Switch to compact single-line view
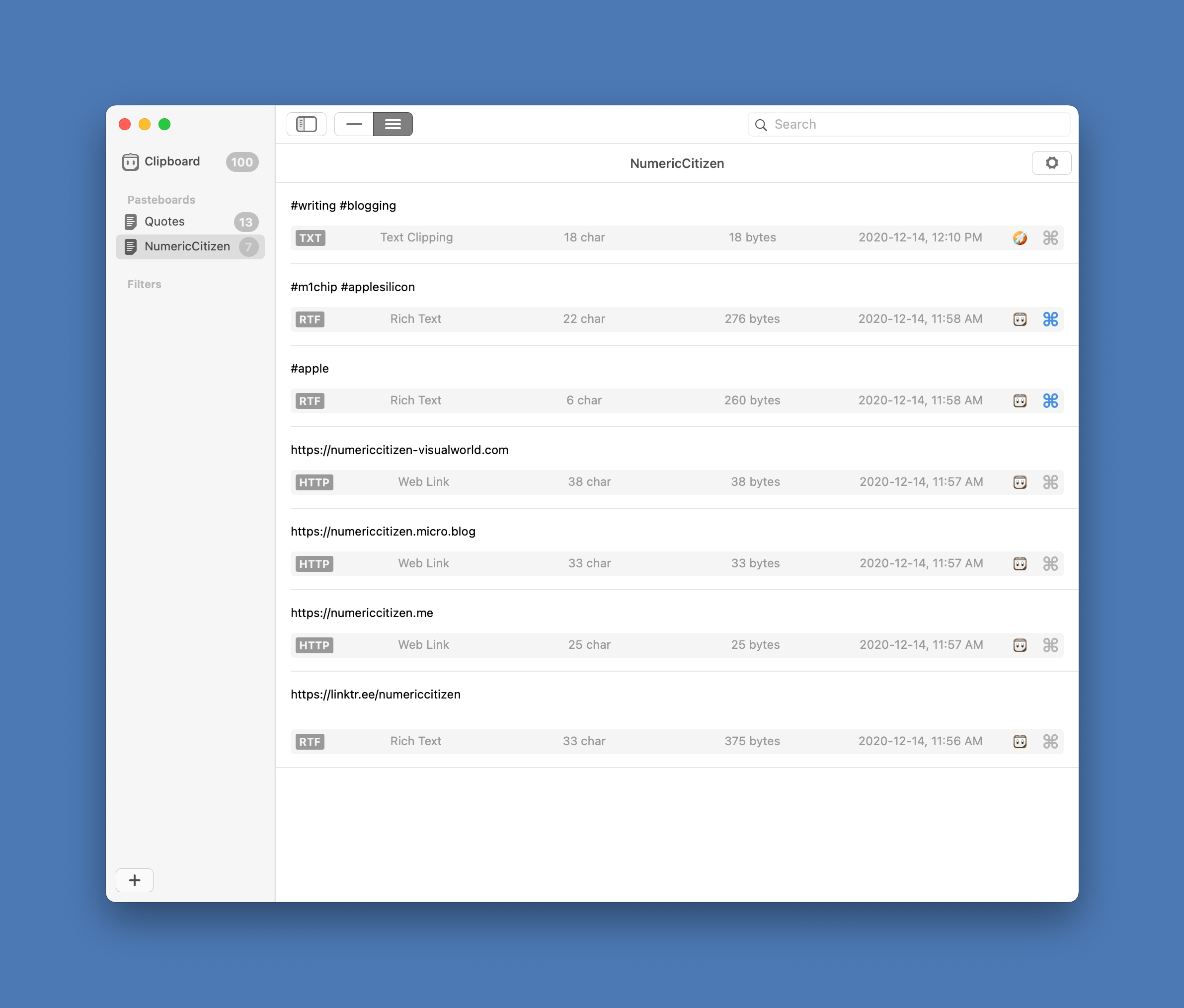 [x=354, y=124]
